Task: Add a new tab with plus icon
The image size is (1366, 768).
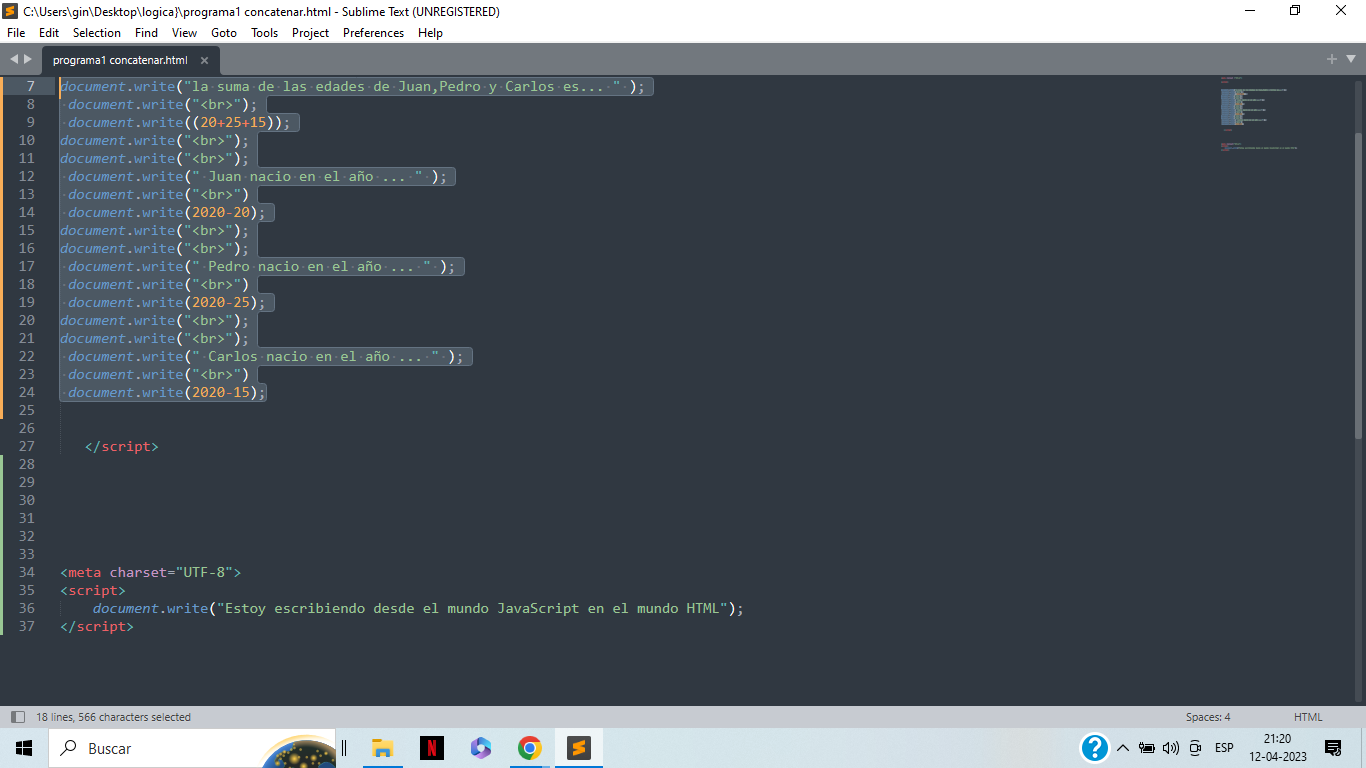Action: pyautogui.click(x=1332, y=60)
